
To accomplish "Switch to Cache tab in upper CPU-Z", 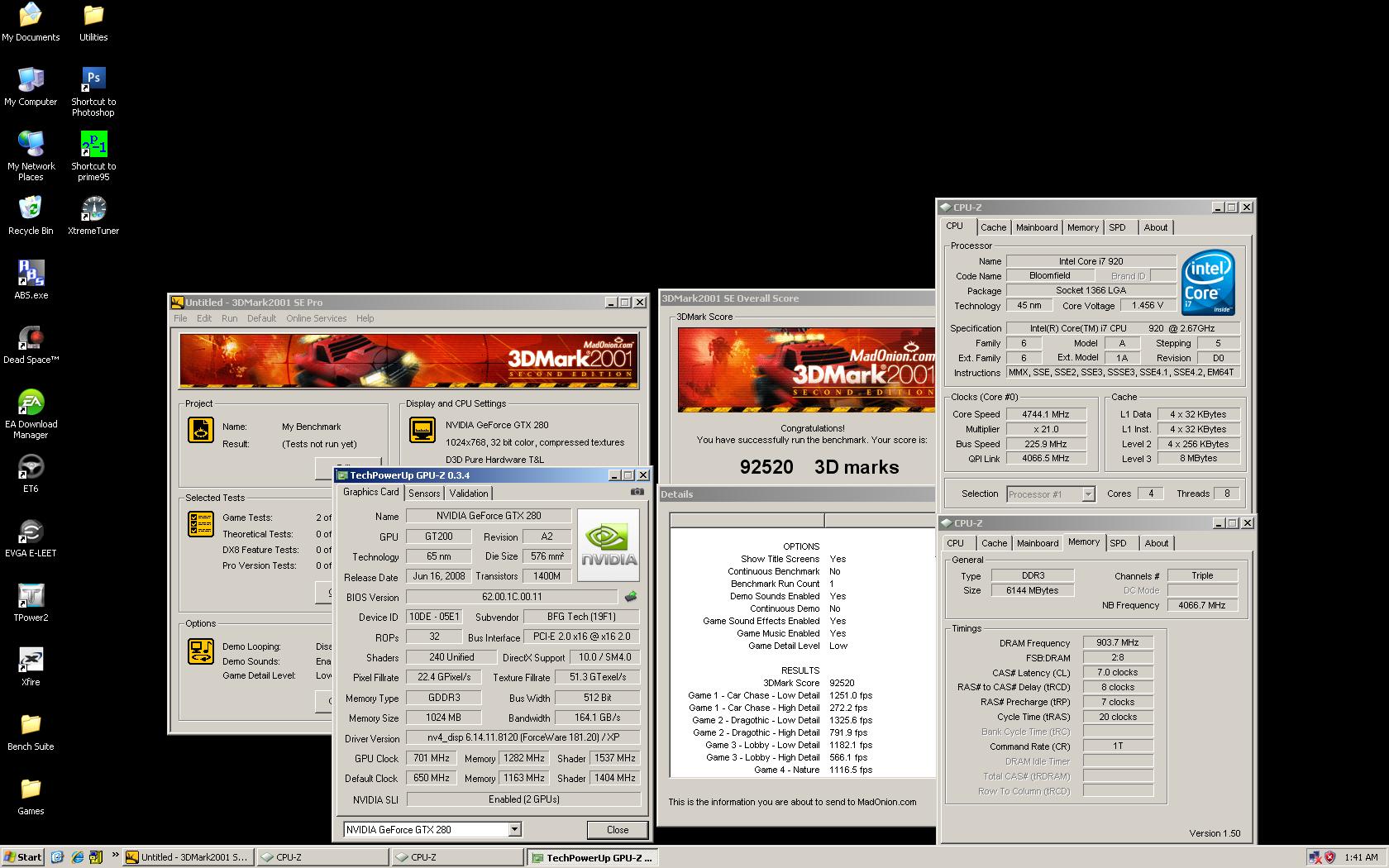I will pos(994,227).
